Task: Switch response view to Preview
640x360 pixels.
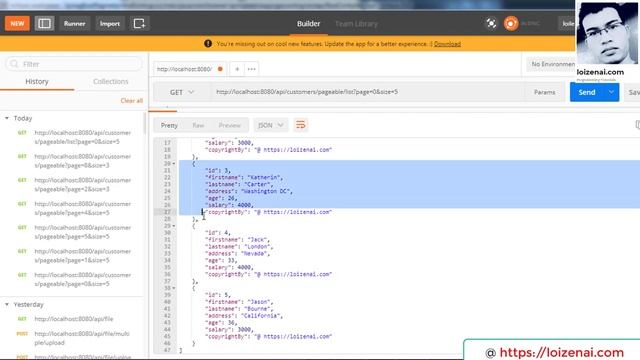Action: click(x=229, y=125)
